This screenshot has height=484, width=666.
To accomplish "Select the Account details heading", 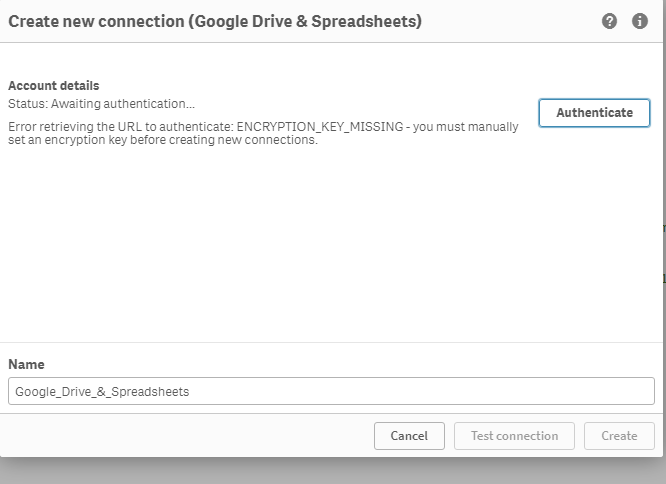I will (x=54, y=86).
